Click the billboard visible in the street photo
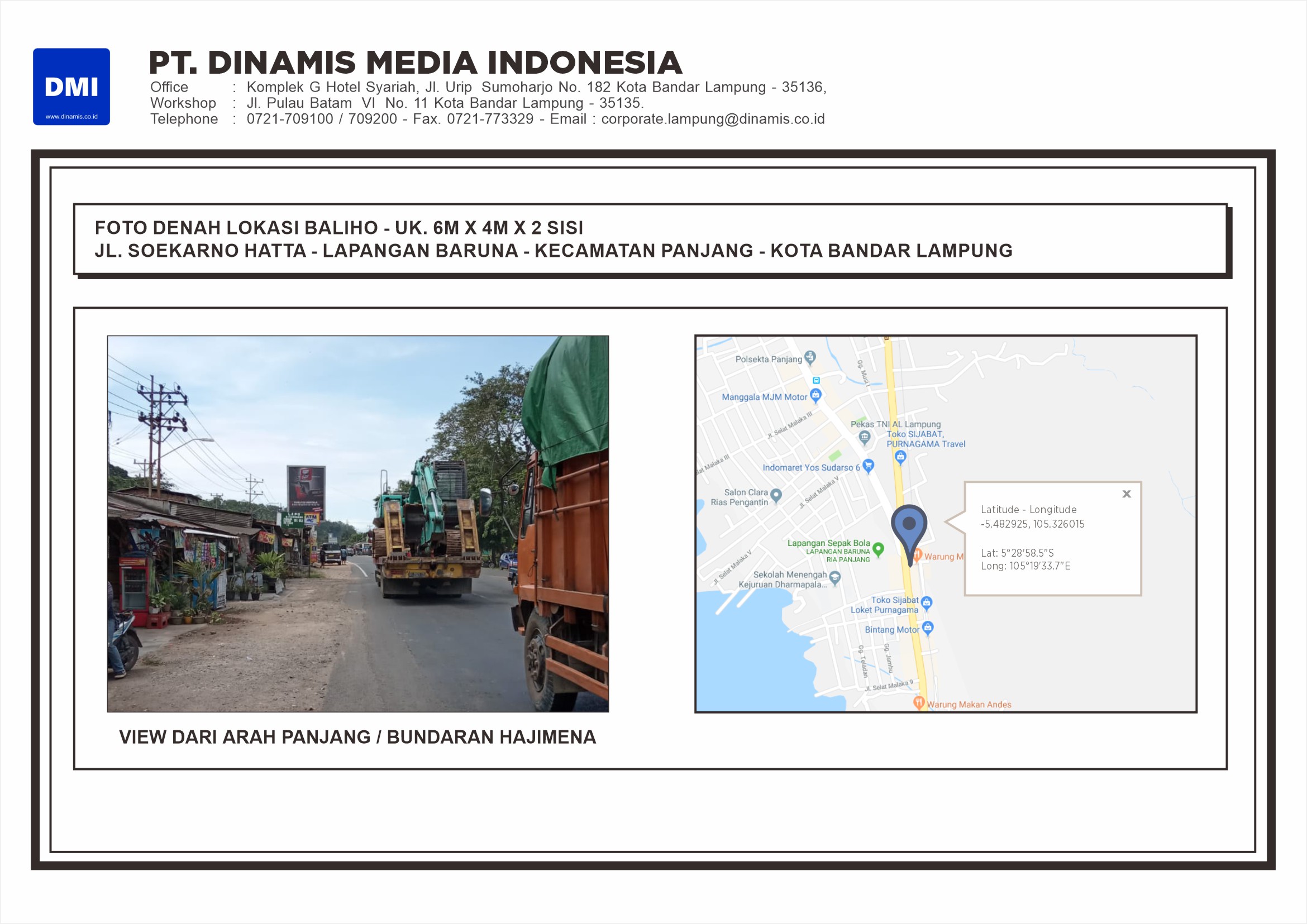 (306, 489)
